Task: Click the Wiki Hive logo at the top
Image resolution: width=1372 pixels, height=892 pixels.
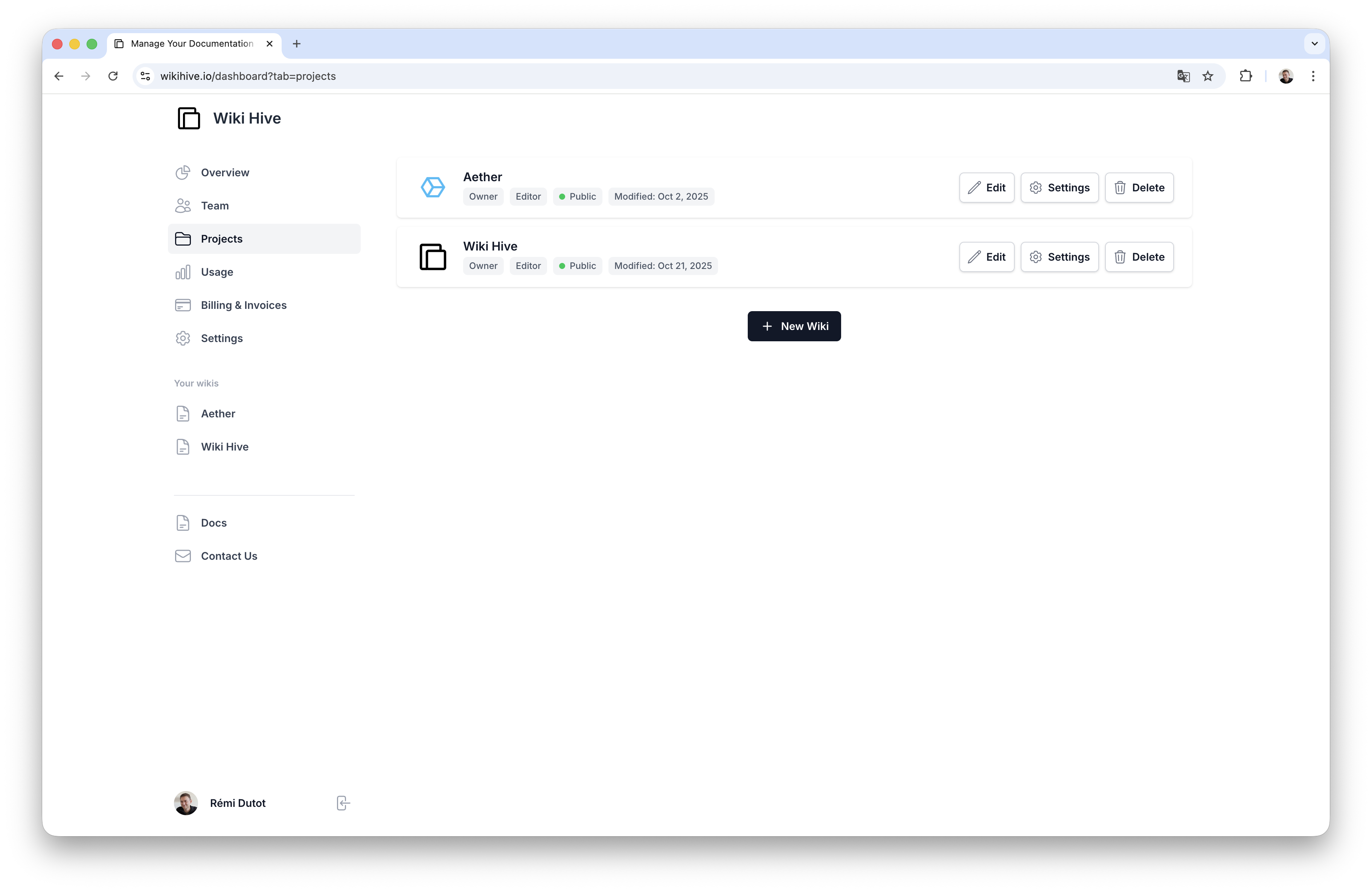Action: [x=189, y=118]
